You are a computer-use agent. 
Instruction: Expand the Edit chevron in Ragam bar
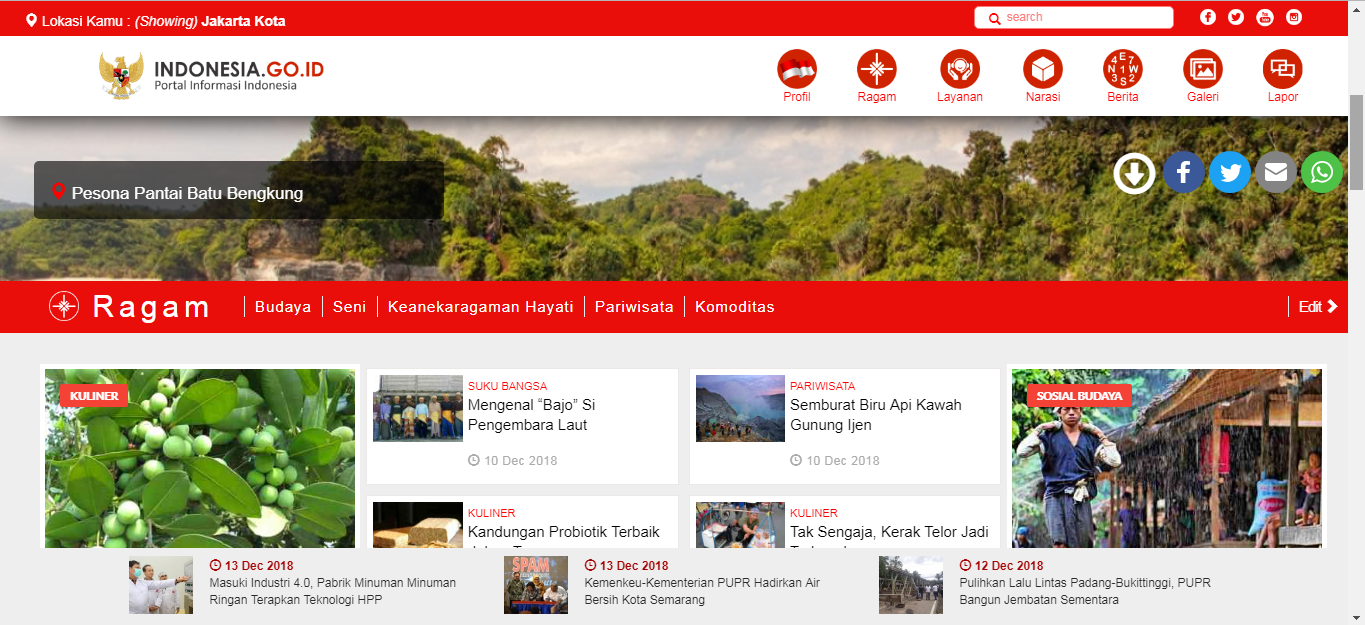click(x=1318, y=307)
